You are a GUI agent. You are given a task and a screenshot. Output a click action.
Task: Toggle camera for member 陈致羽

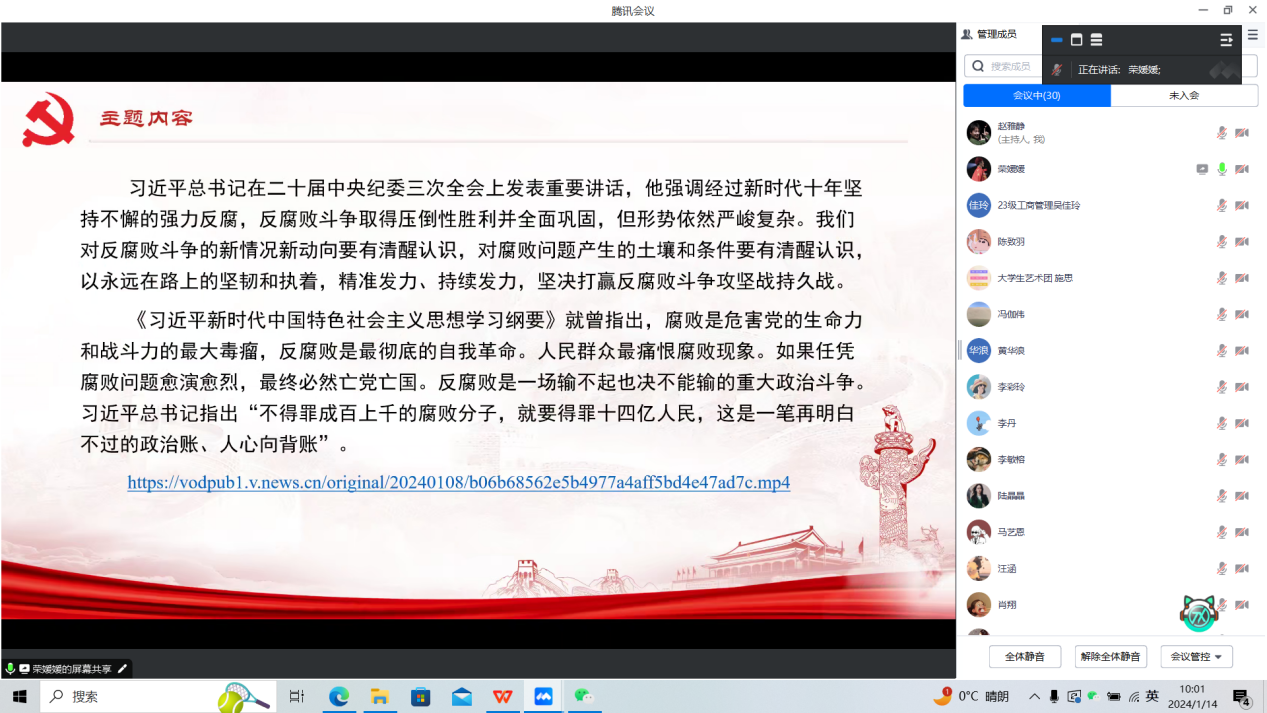coord(1242,242)
